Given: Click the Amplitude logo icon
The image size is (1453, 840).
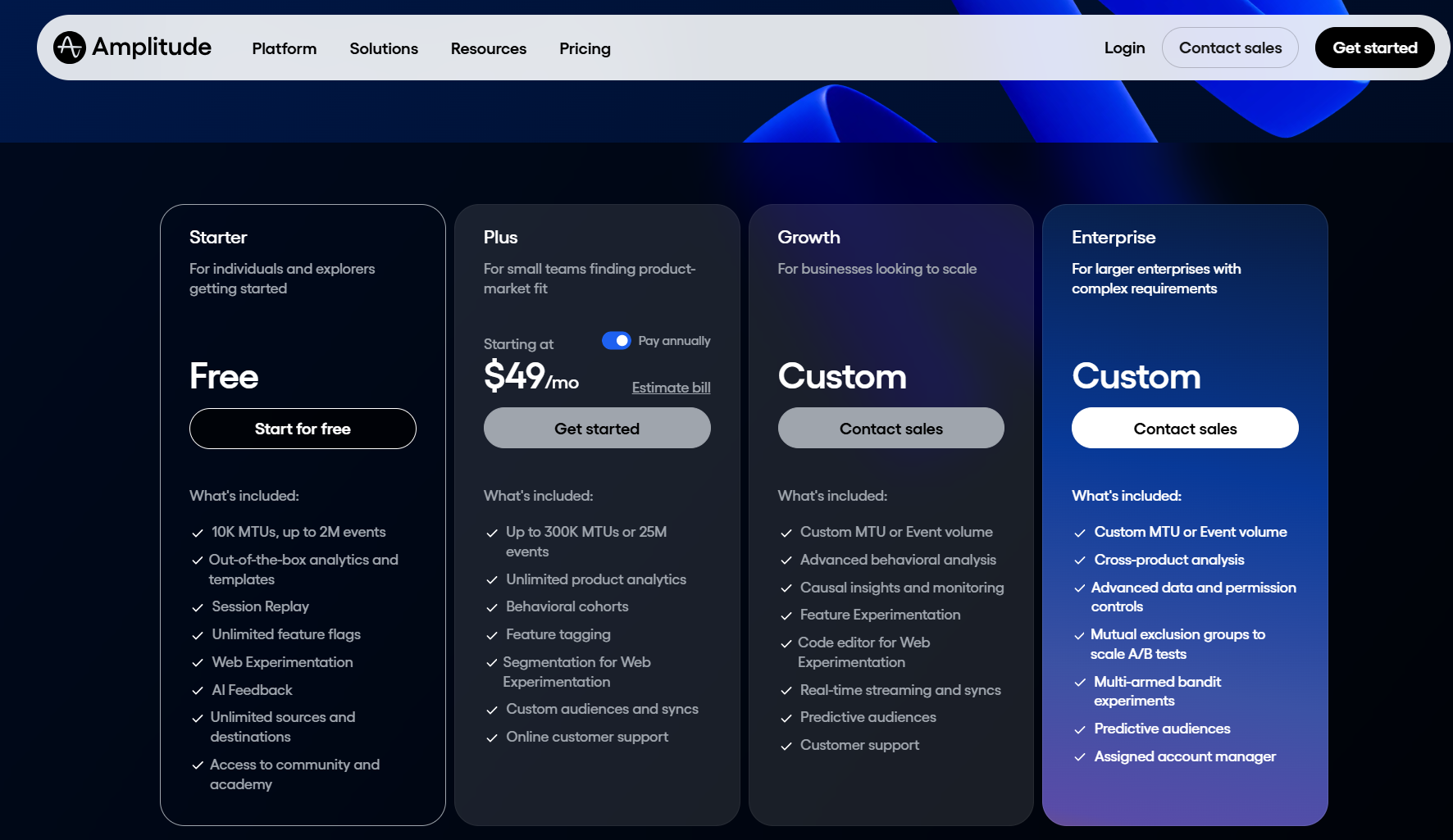Looking at the screenshot, I should (x=70, y=48).
